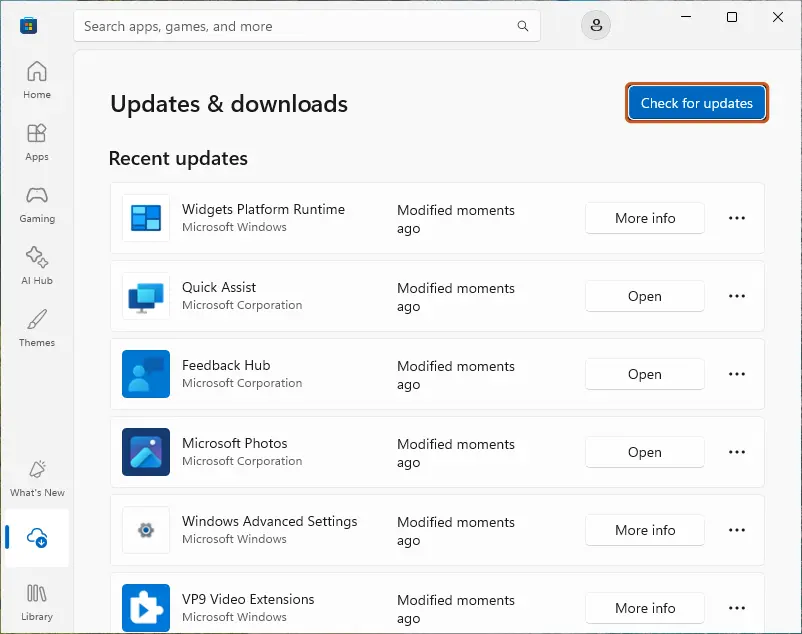Open Feedback Hub app

(x=645, y=374)
